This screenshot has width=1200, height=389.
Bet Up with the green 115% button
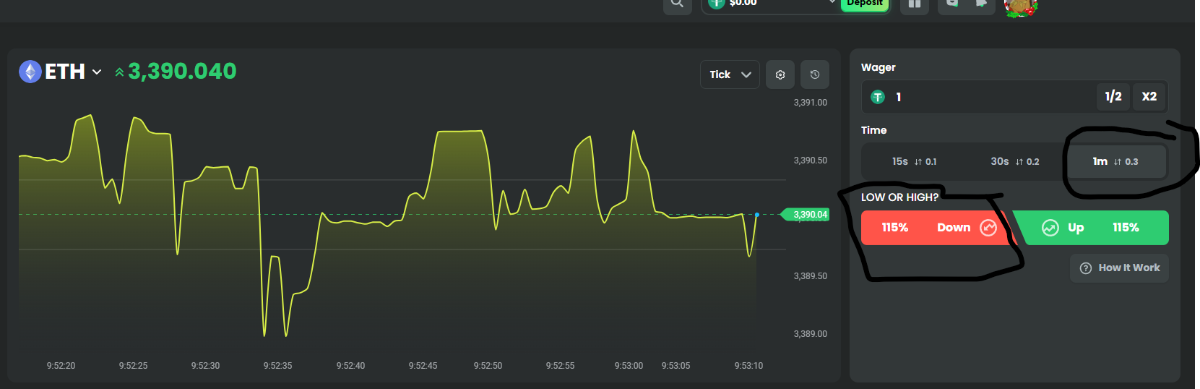1091,227
